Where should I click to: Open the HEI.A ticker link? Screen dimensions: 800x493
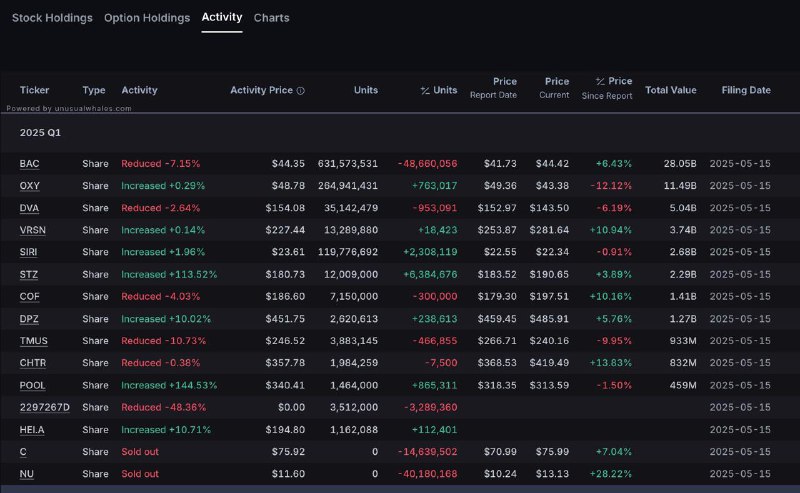32,430
